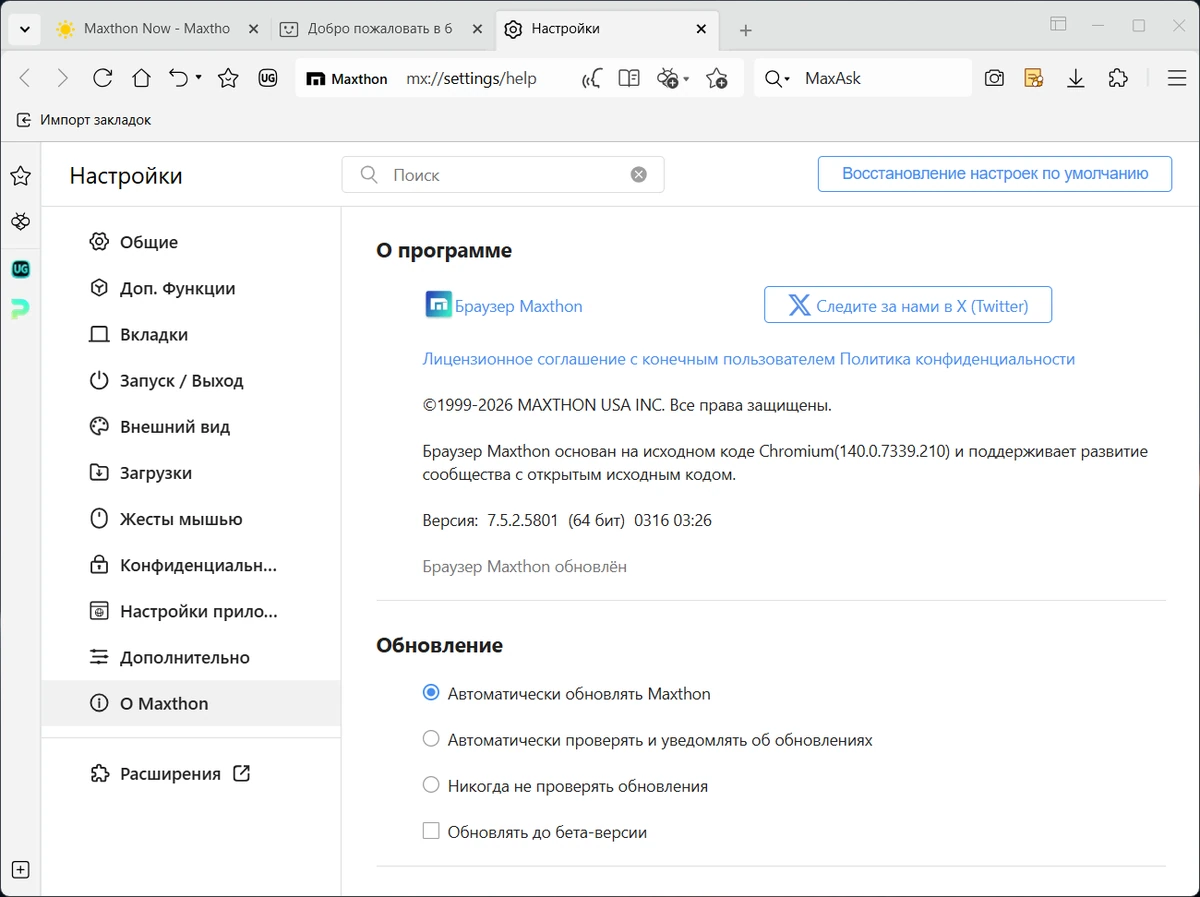Enable Обновлять до бета-версии checkbox

pyautogui.click(x=431, y=831)
